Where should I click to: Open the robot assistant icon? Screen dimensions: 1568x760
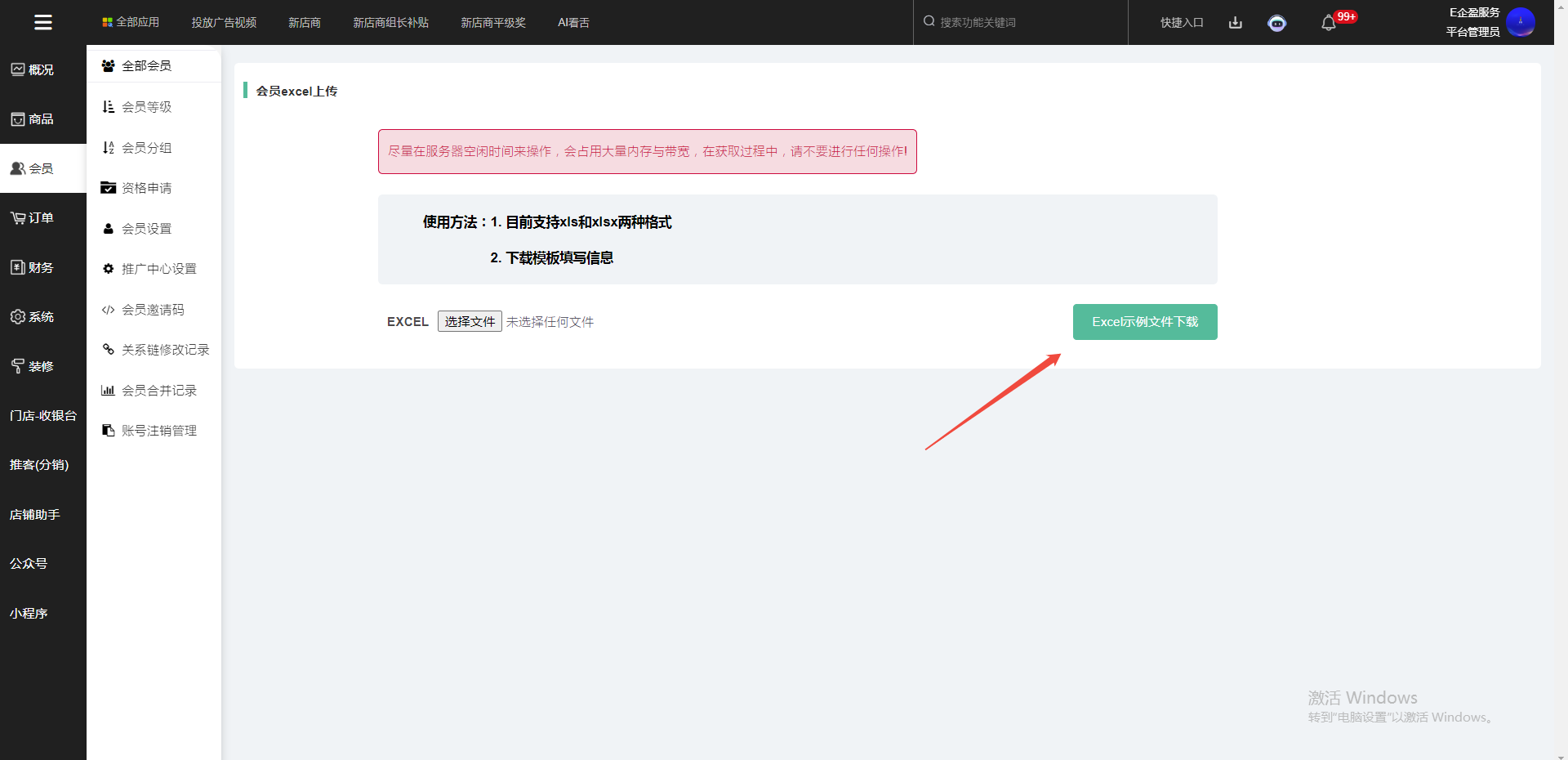point(1276,23)
